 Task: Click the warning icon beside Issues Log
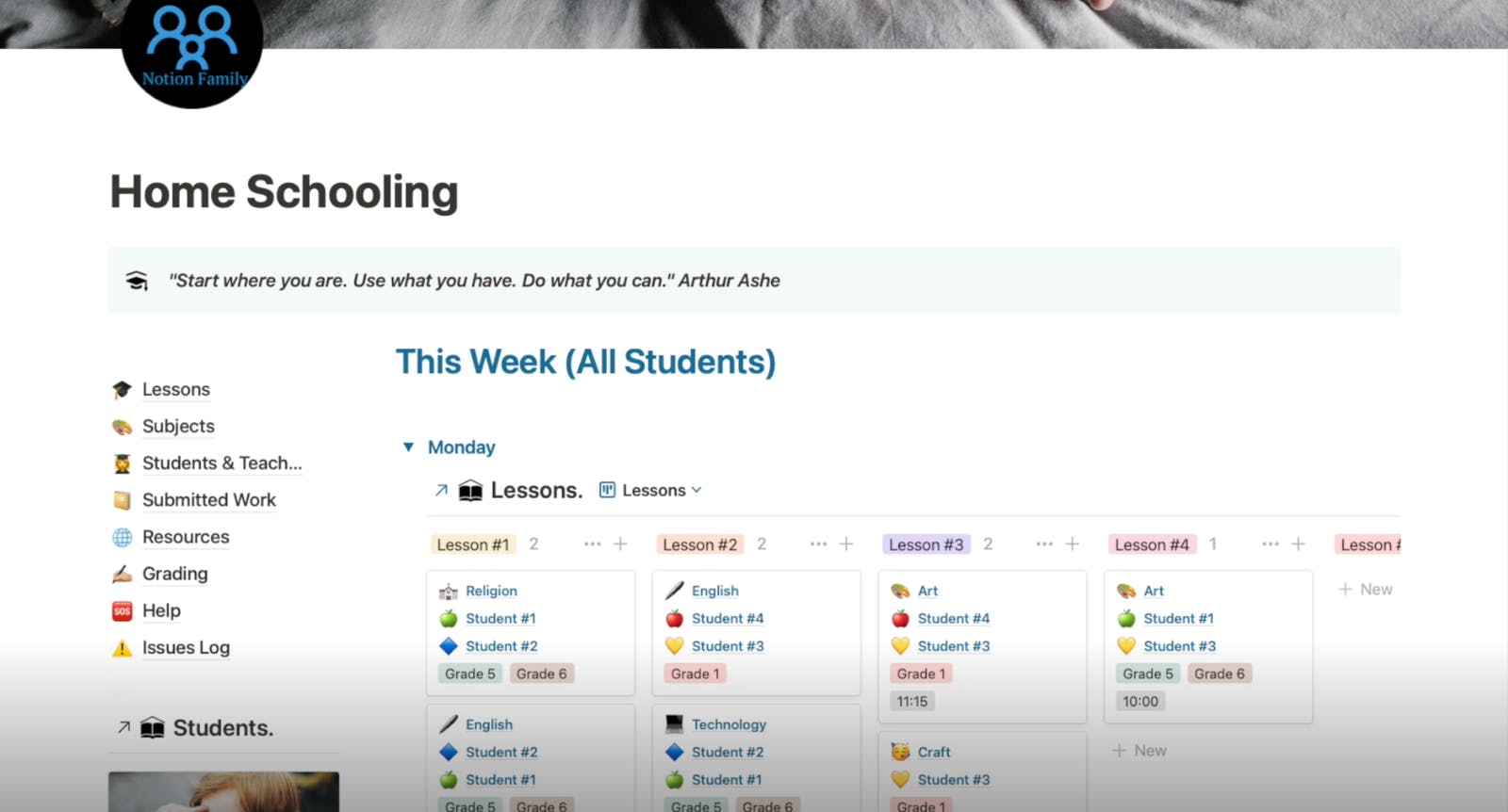pos(122,648)
